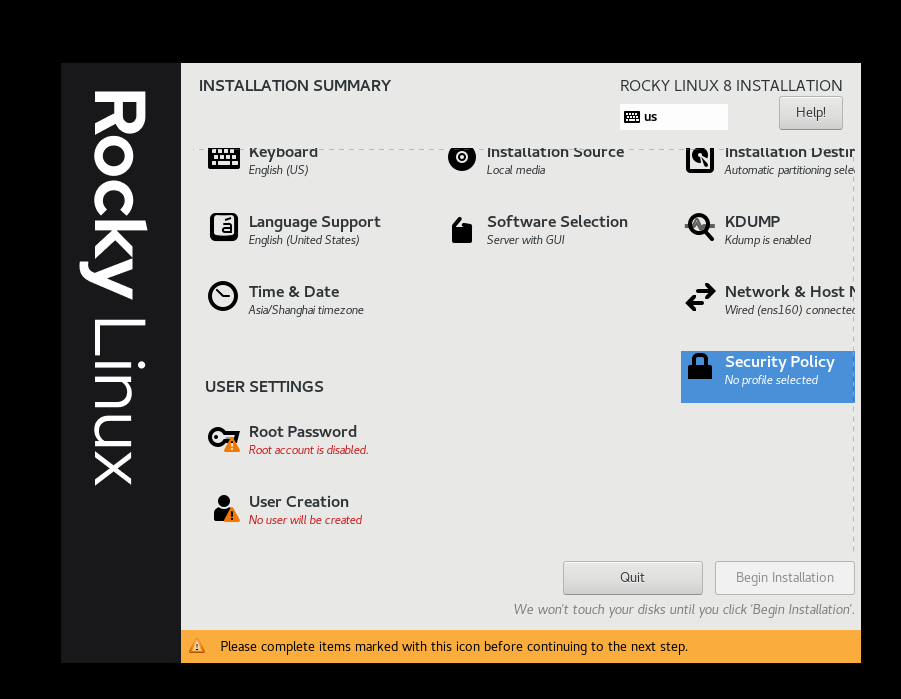Click the keyboard icon in layout indicator

click(x=632, y=117)
